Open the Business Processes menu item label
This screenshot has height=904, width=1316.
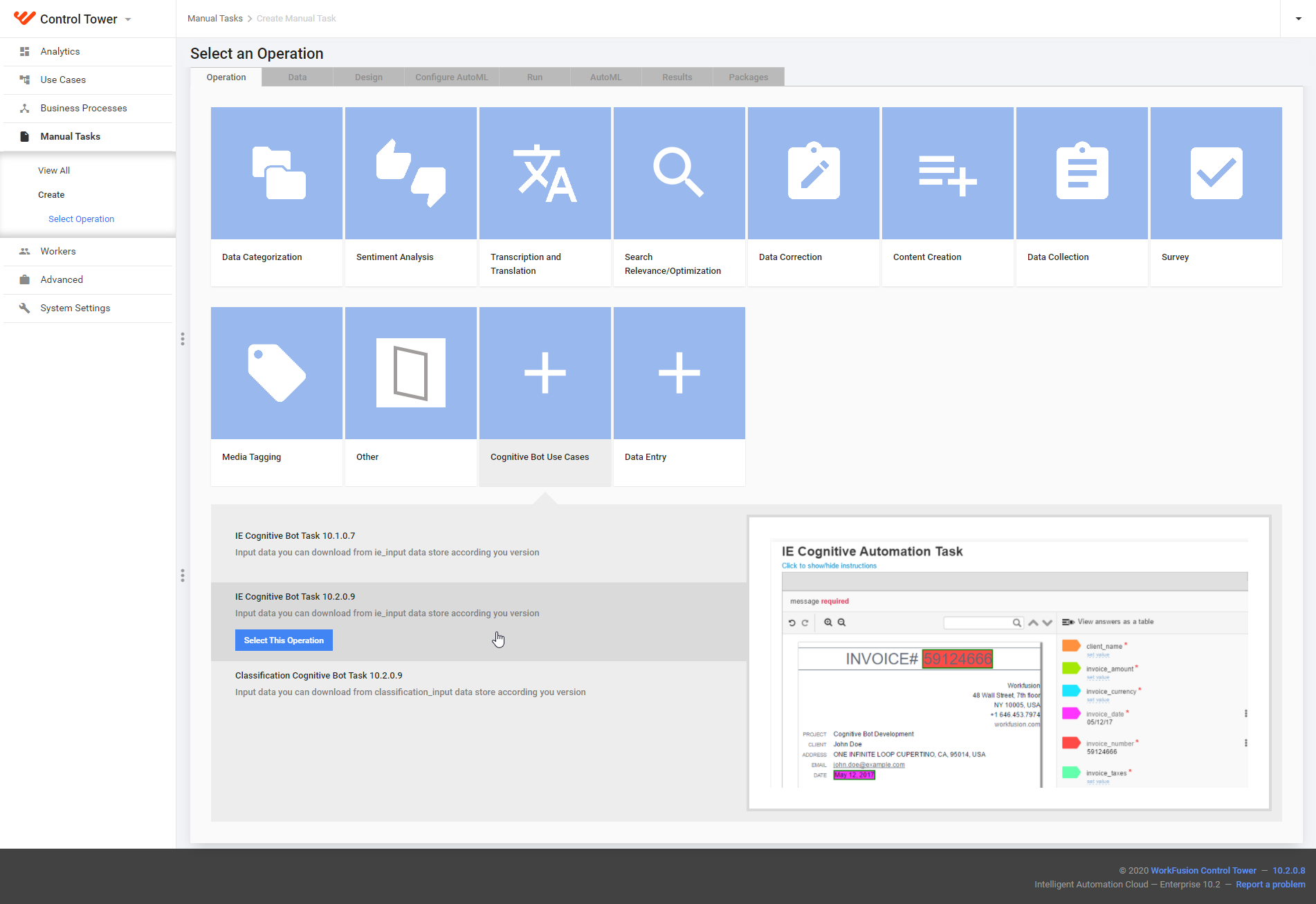point(84,108)
